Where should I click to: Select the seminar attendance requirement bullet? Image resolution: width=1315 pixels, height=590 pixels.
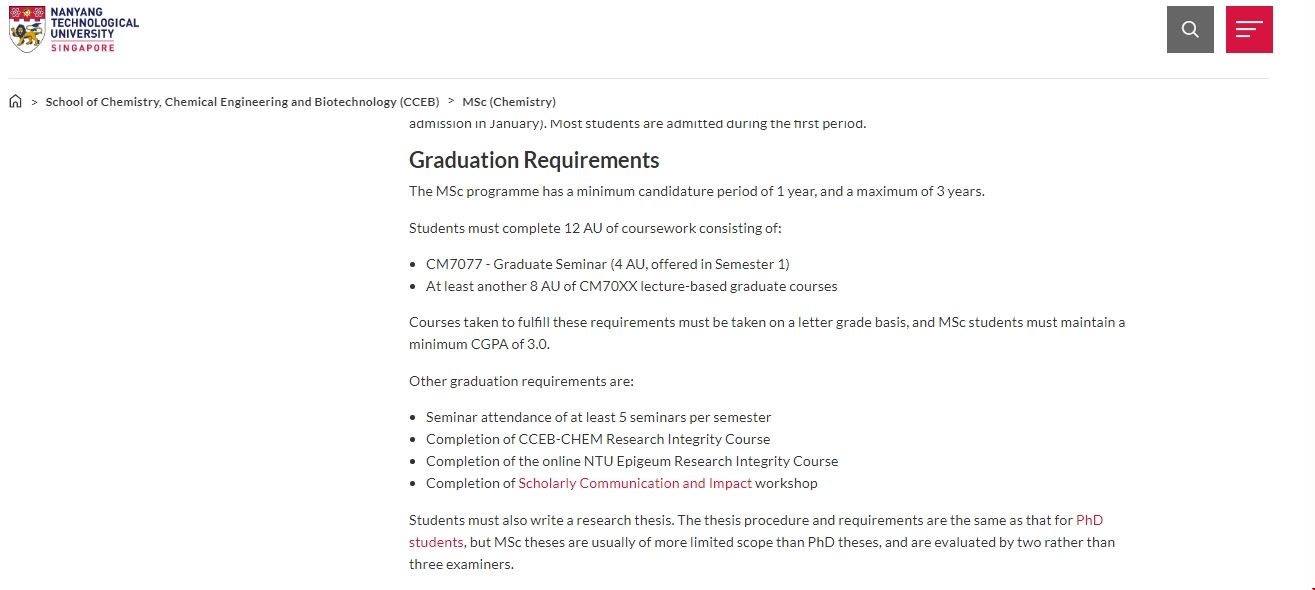pos(598,417)
